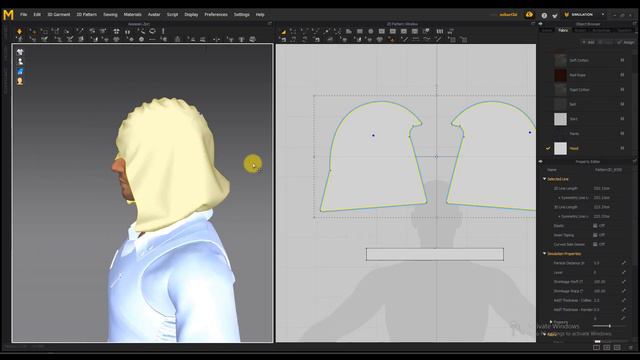This screenshot has width=640, height=360.
Task: Click avatar head icon in 3D viewport
Action: 20,81
